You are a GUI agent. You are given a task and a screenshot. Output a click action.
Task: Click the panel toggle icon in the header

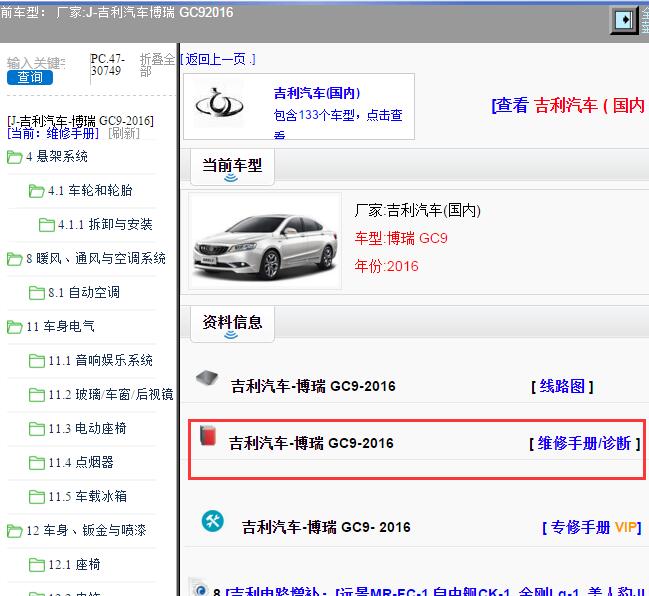[624, 20]
